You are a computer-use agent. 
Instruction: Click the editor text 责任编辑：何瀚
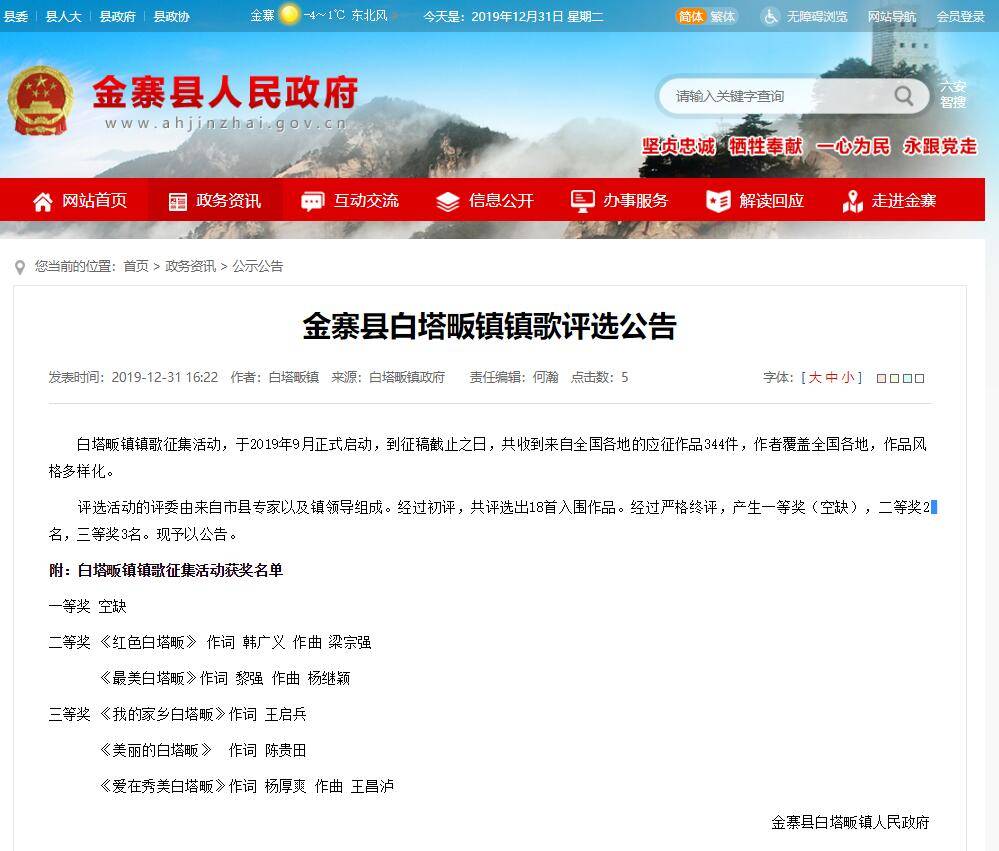pyautogui.click(x=514, y=377)
